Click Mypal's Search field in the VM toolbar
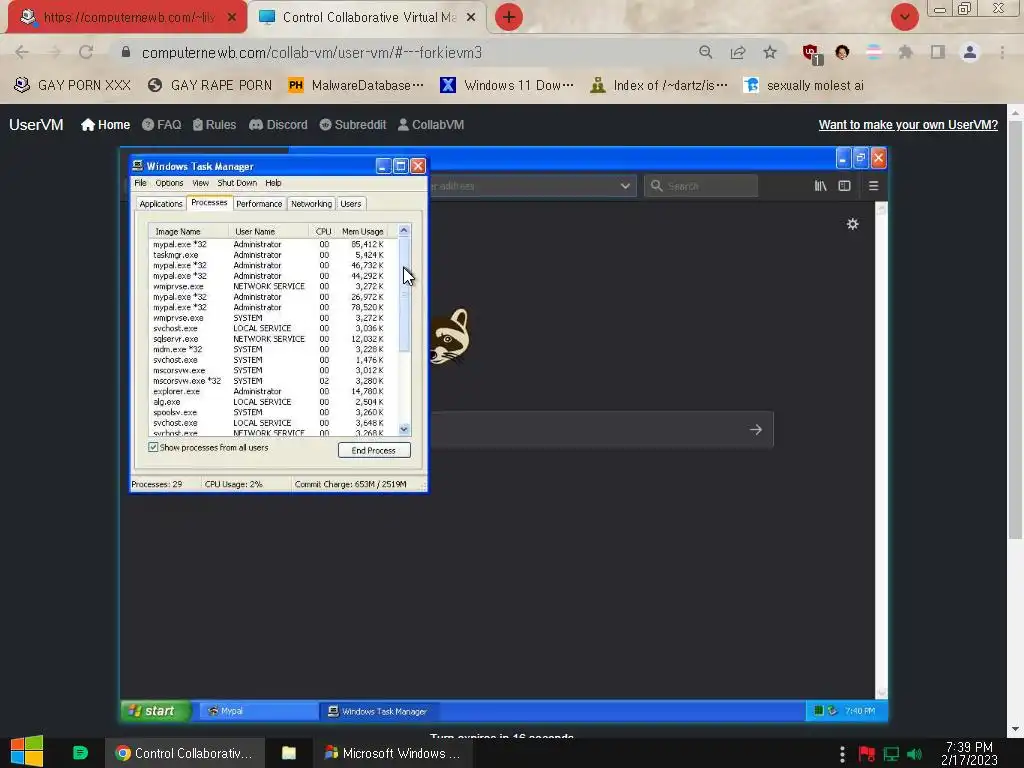Screen dimensions: 1024x768 click(701, 186)
